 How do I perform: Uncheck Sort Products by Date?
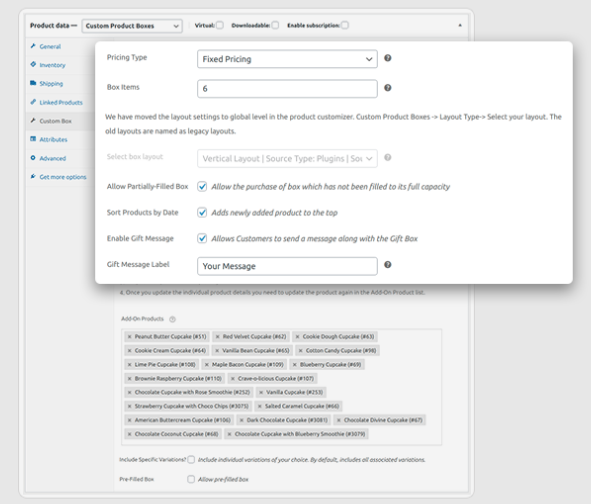[202, 213]
